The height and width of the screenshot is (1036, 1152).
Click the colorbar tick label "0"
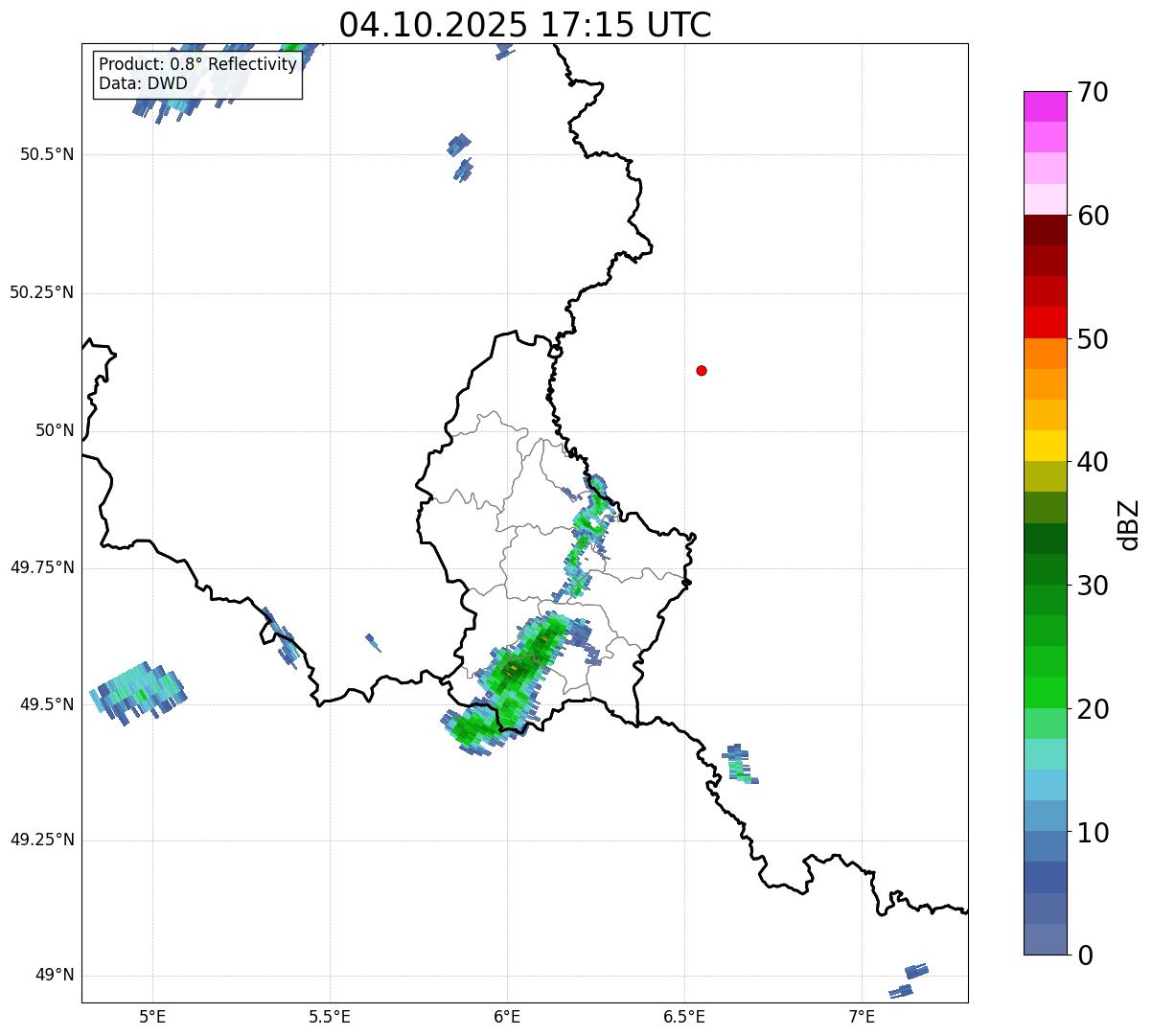1085,955
